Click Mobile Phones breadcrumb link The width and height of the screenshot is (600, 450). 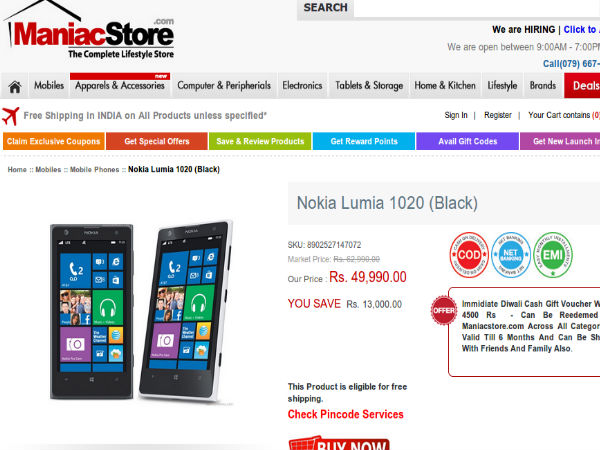(x=95, y=170)
